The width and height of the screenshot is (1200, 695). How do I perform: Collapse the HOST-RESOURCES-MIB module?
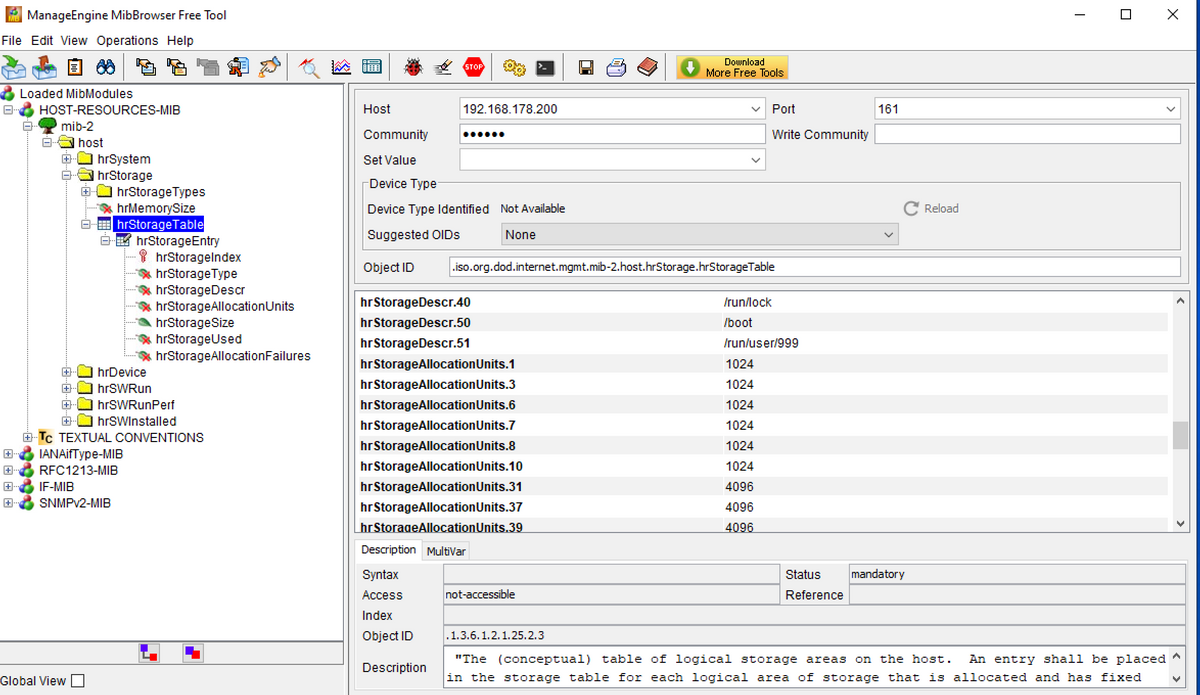pos(9,109)
